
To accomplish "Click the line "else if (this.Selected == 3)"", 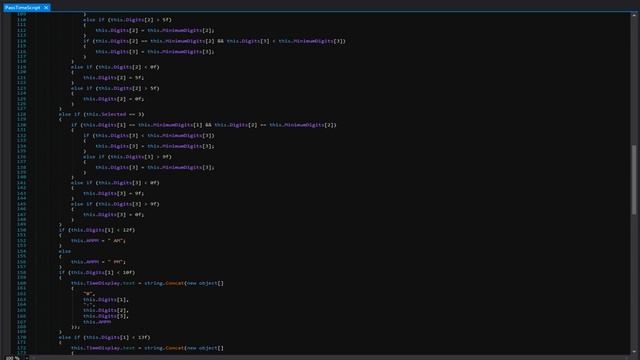I will [102, 114].
